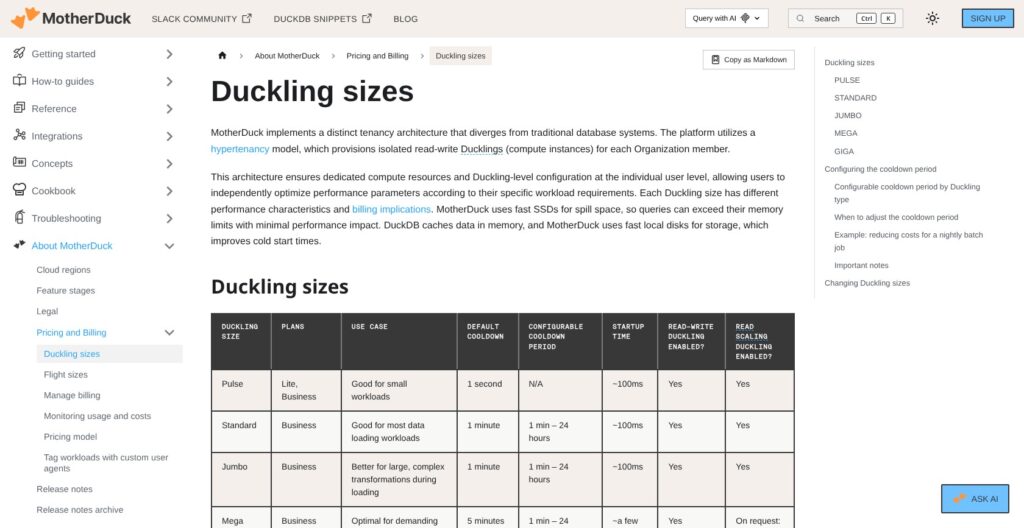Open Monitoring usage and costs page
The width and height of the screenshot is (1024, 528).
(97, 416)
